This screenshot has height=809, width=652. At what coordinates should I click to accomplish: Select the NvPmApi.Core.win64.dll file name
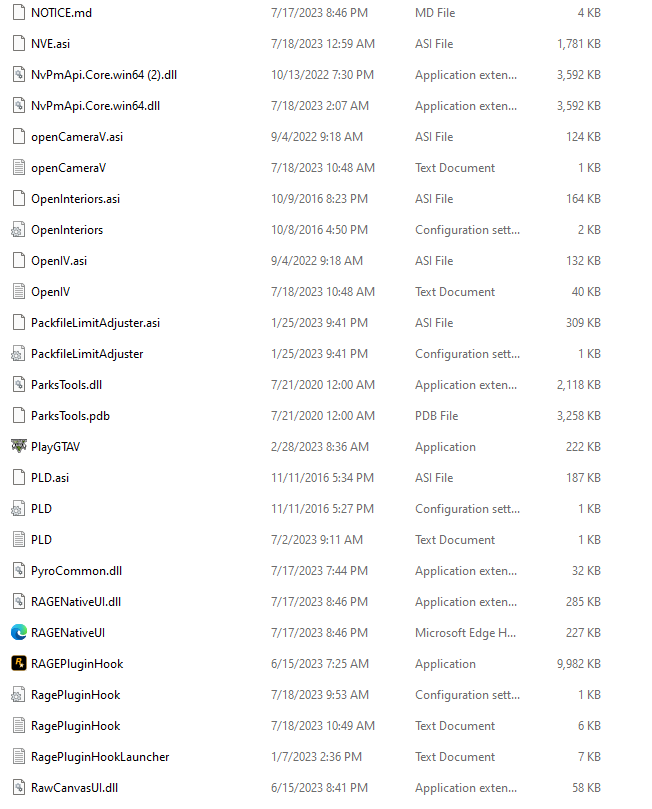click(95, 106)
